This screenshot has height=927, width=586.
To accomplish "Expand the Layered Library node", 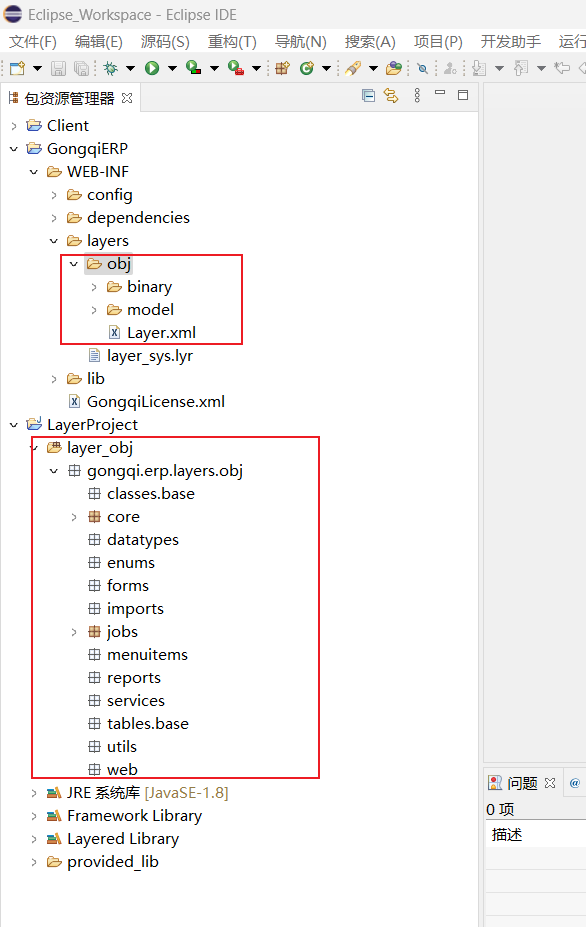I will 34,840.
